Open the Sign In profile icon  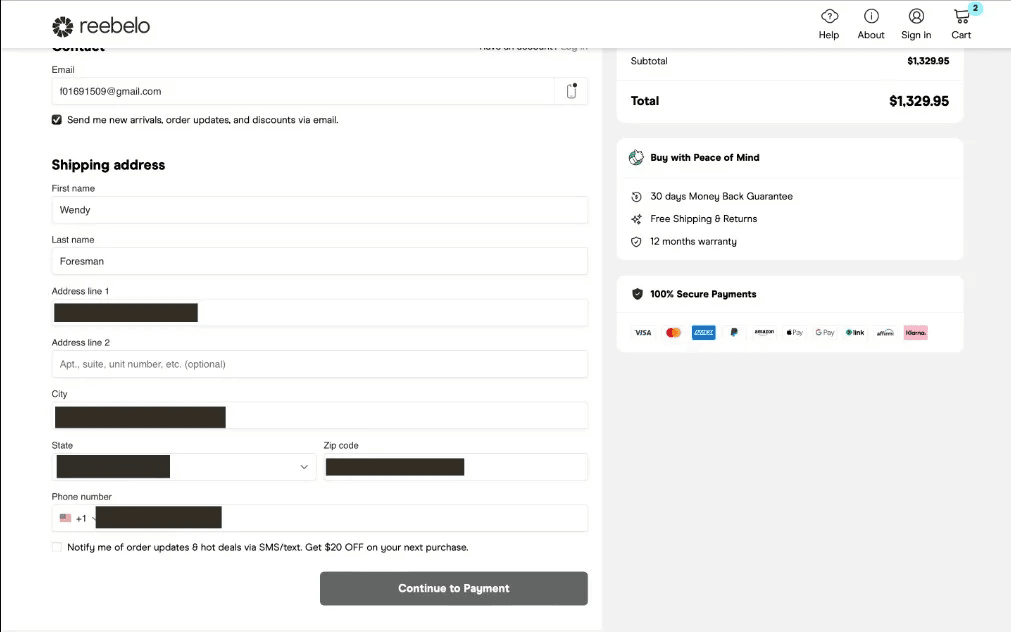click(x=916, y=16)
